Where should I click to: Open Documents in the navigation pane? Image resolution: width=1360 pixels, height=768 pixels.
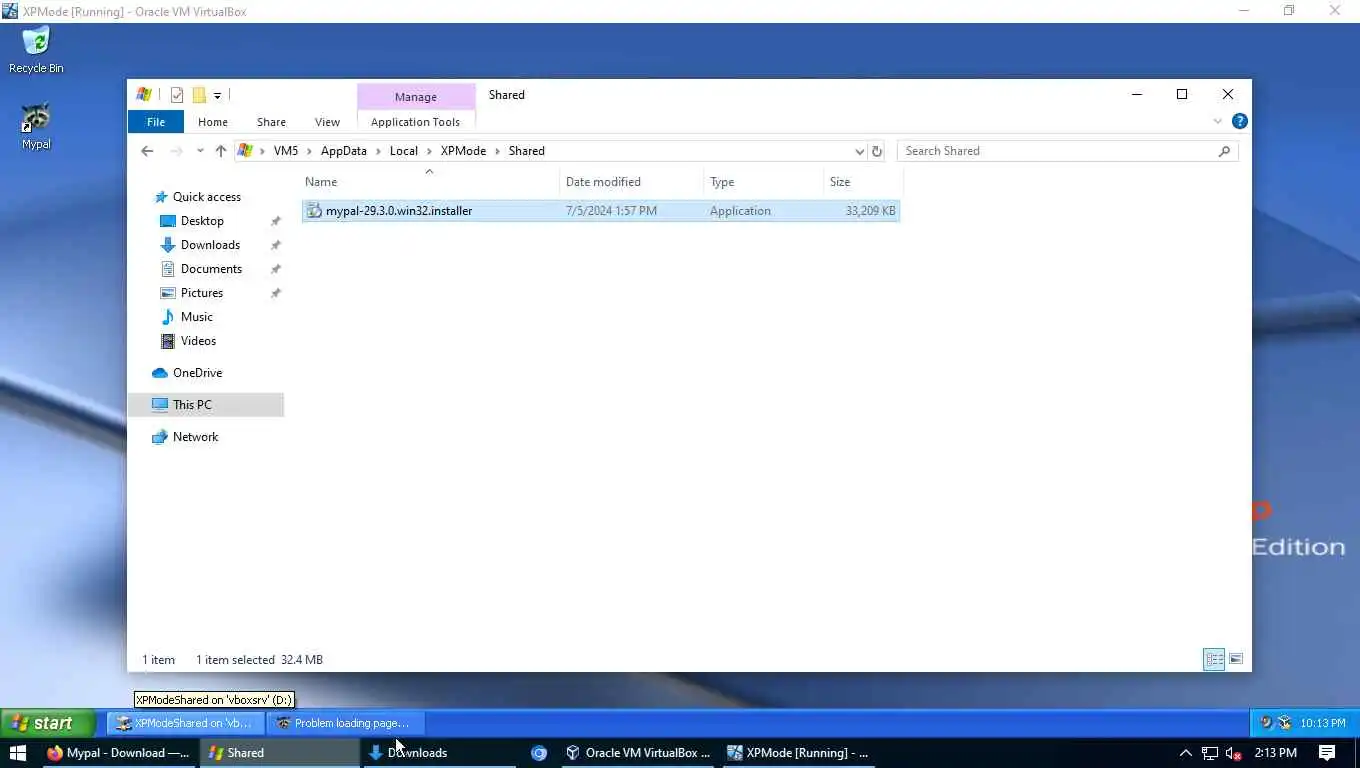(211, 269)
